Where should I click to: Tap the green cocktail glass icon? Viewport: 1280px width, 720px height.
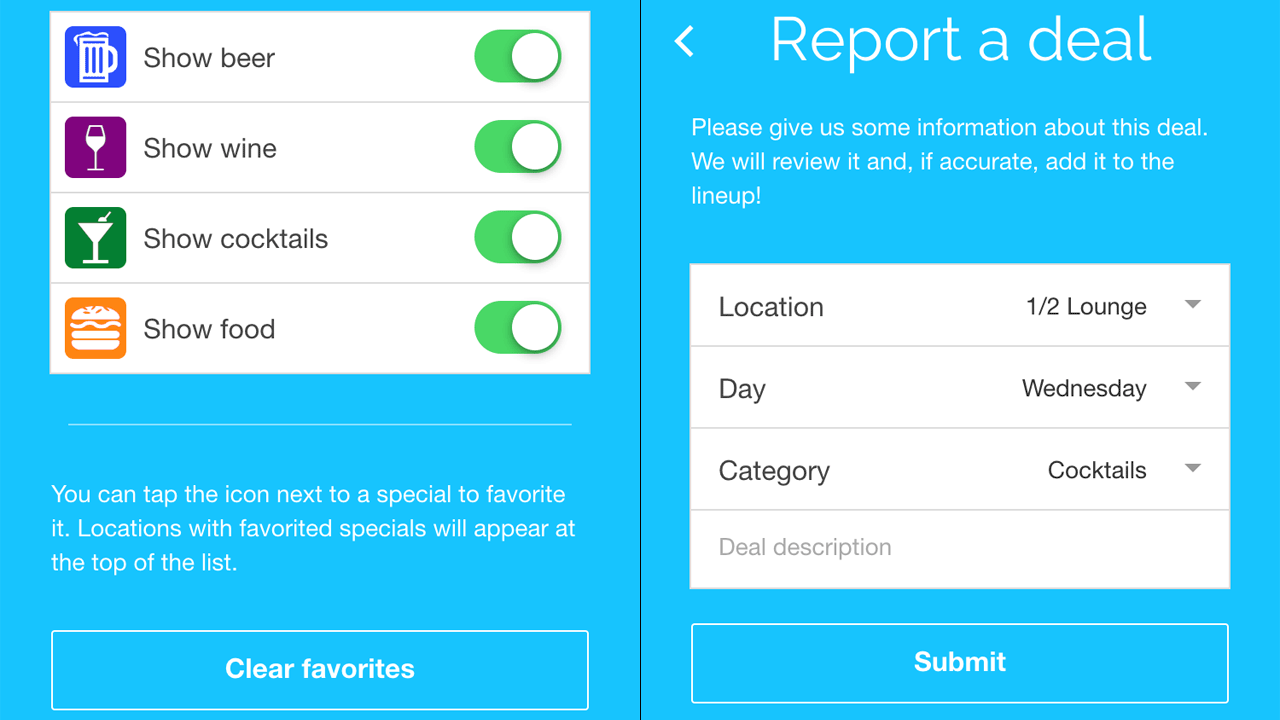click(95, 238)
